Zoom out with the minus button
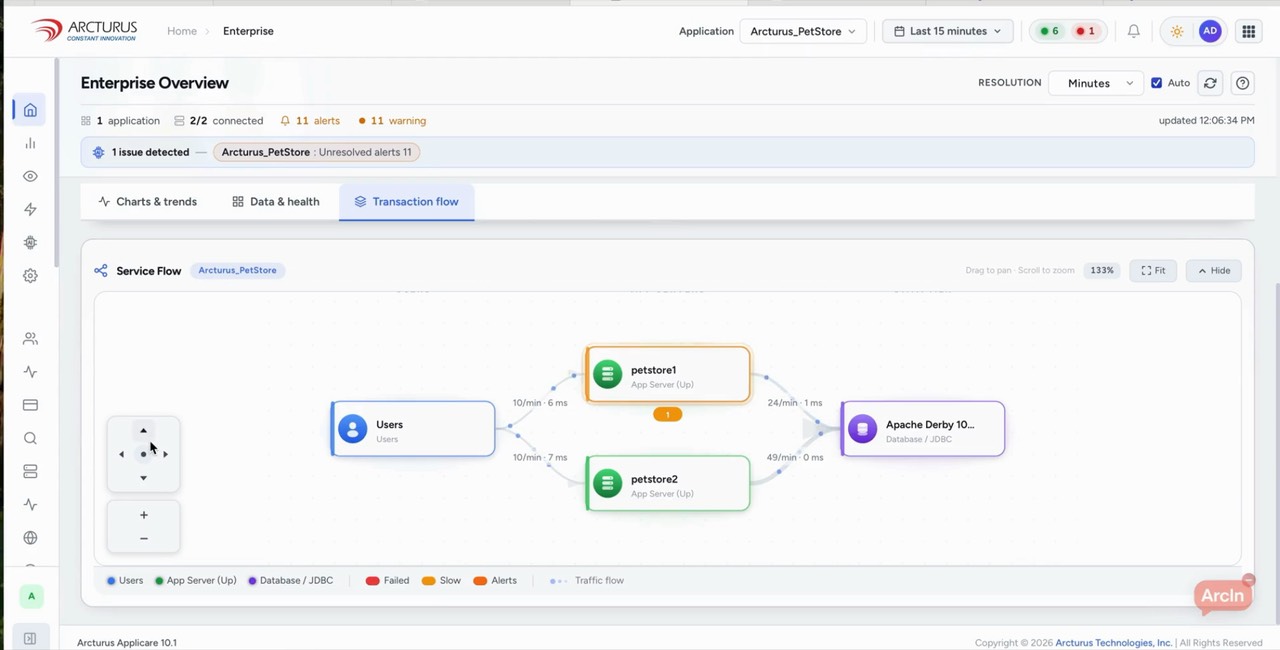Viewport: 1280px width, 650px height. pos(143,539)
